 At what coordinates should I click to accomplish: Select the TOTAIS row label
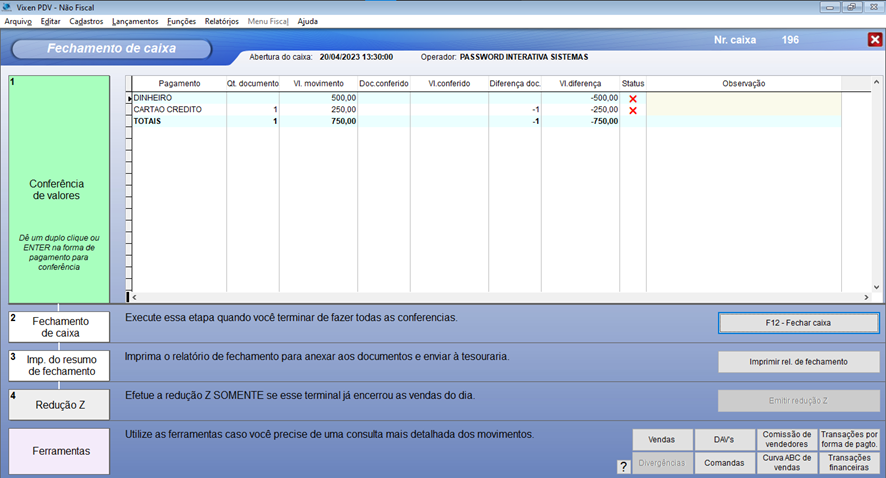[x=147, y=121]
